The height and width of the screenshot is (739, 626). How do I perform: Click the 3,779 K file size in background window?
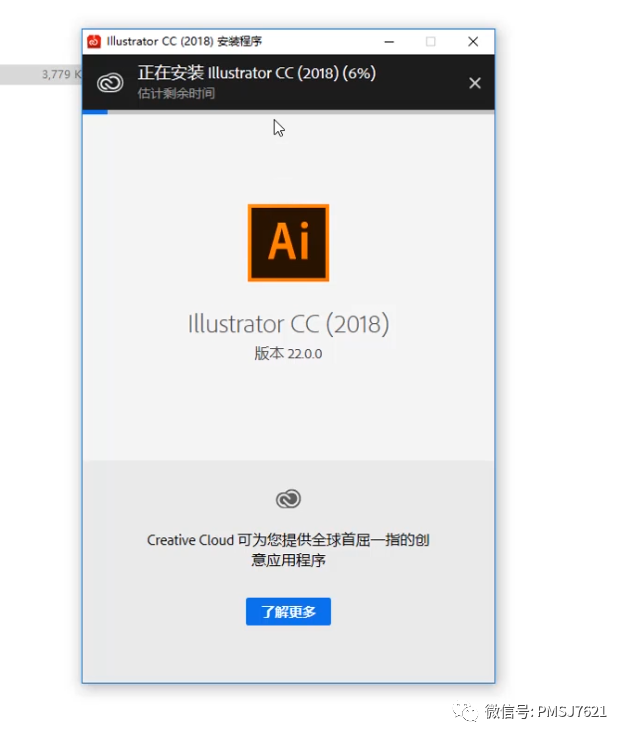coord(61,74)
